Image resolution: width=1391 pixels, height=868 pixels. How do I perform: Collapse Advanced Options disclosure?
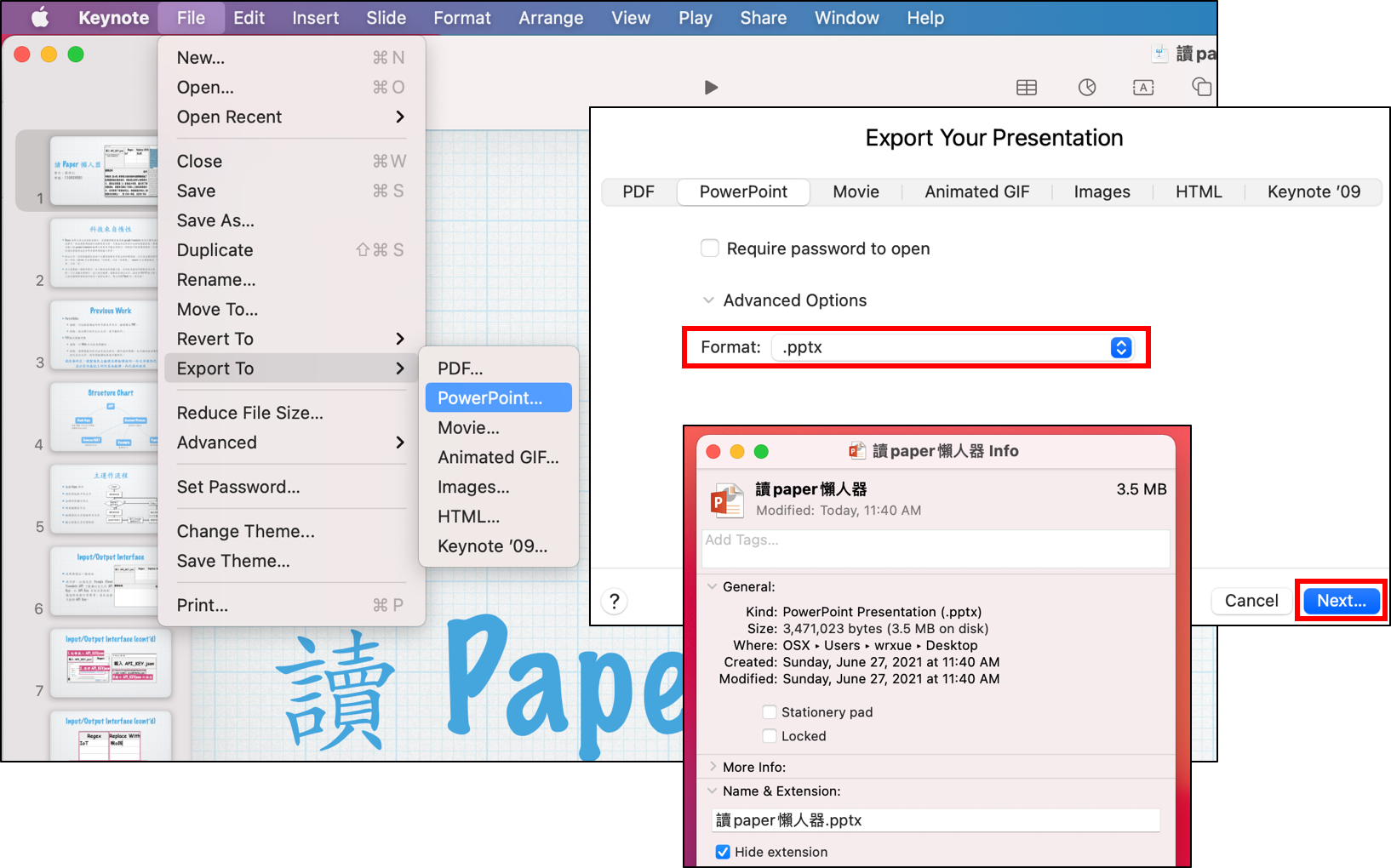coord(708,300)
